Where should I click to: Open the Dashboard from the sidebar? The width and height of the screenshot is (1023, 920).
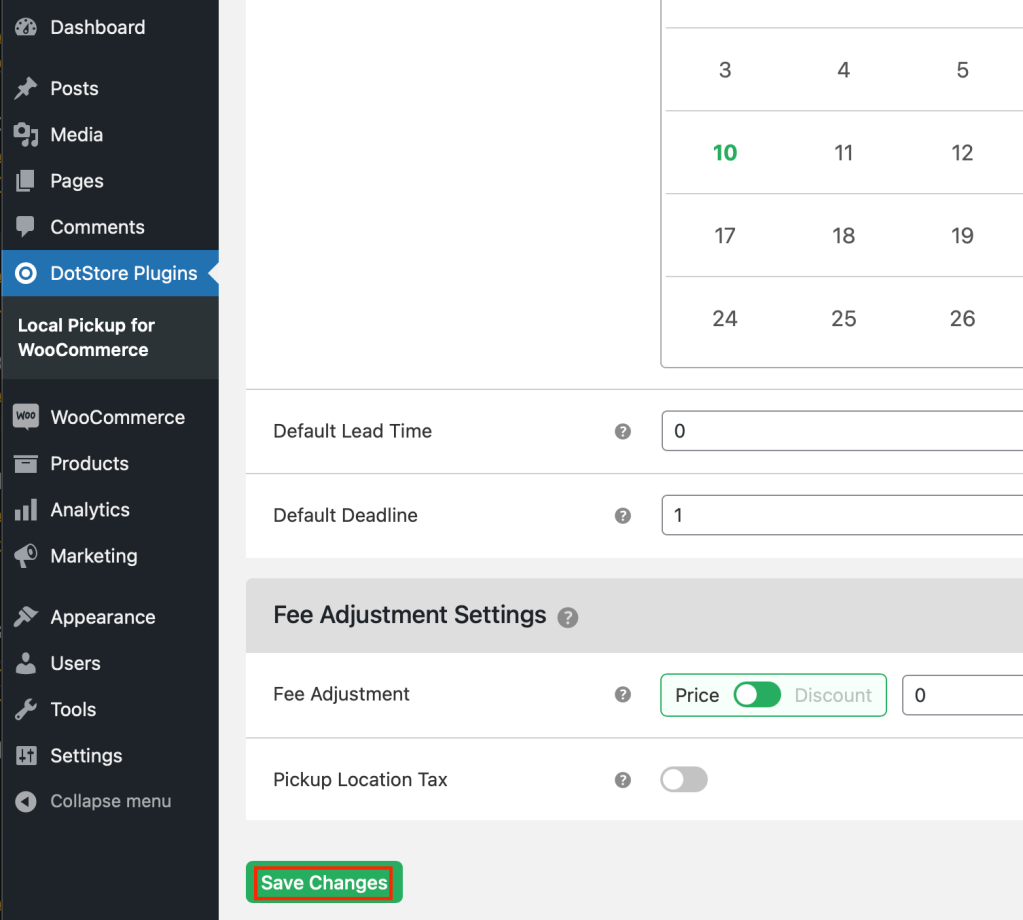(26, 27)
